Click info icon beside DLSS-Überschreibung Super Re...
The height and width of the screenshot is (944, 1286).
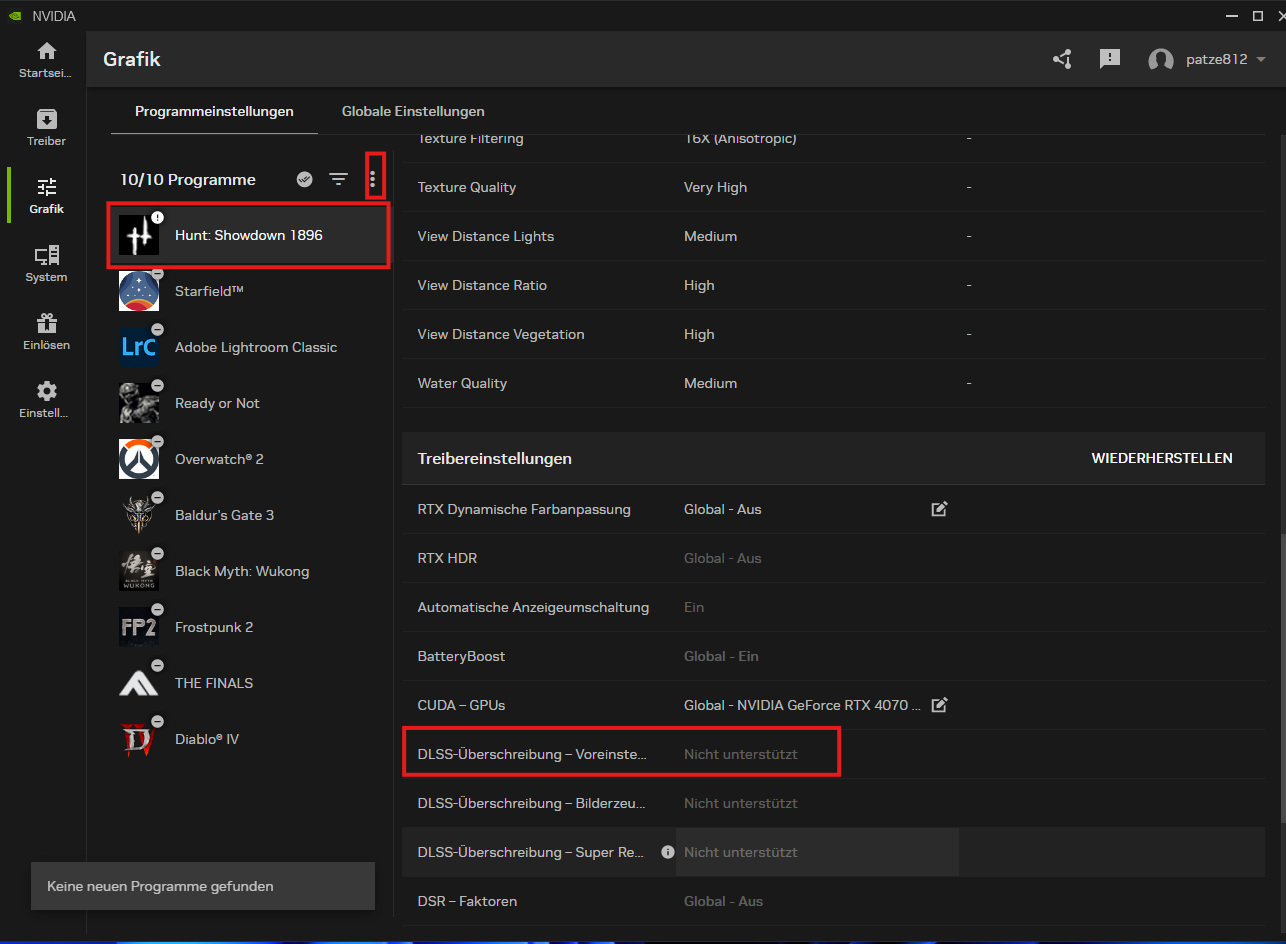coord(668,852)
